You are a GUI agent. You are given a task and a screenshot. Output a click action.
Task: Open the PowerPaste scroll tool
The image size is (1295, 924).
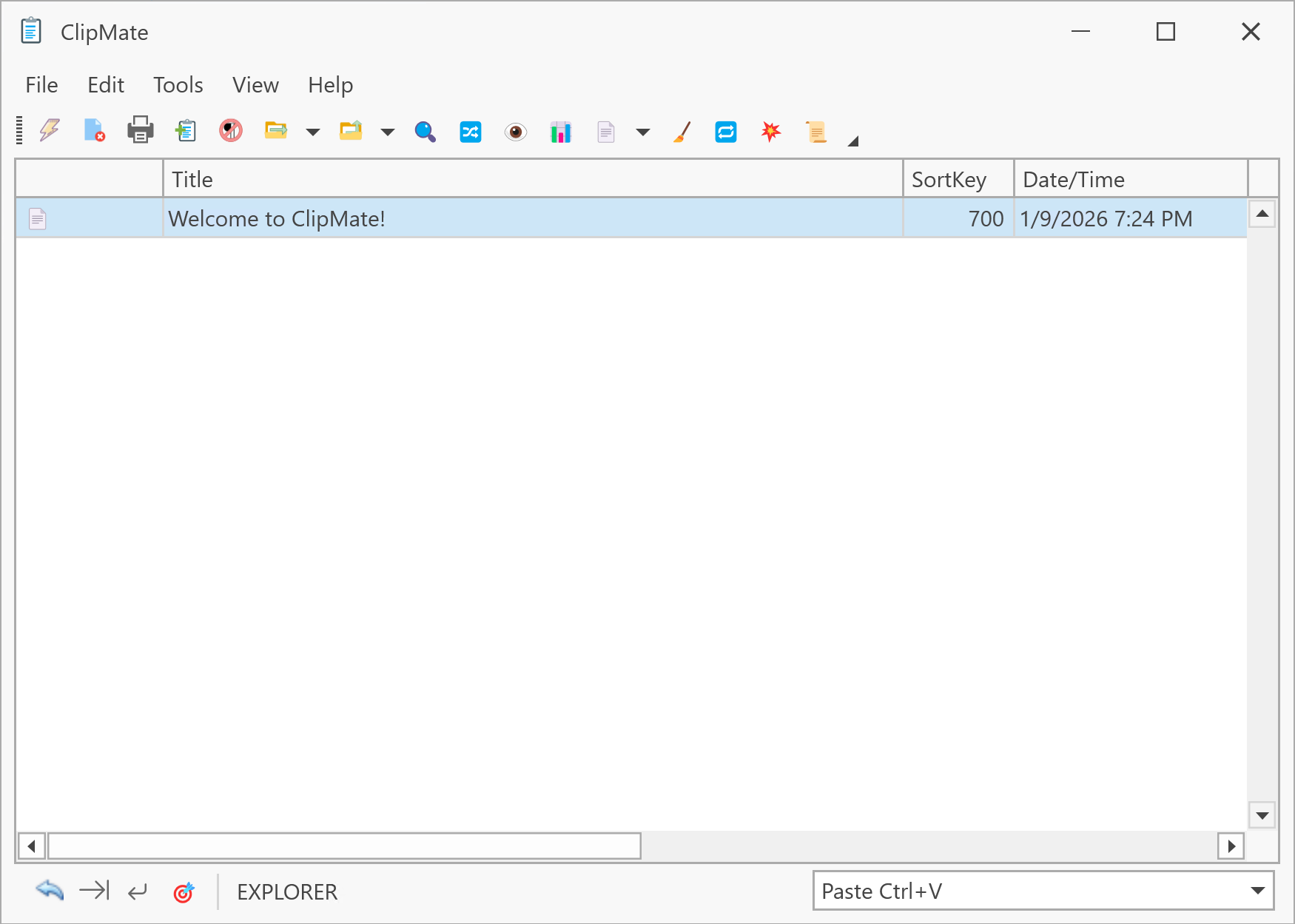(x=816, y=131)
